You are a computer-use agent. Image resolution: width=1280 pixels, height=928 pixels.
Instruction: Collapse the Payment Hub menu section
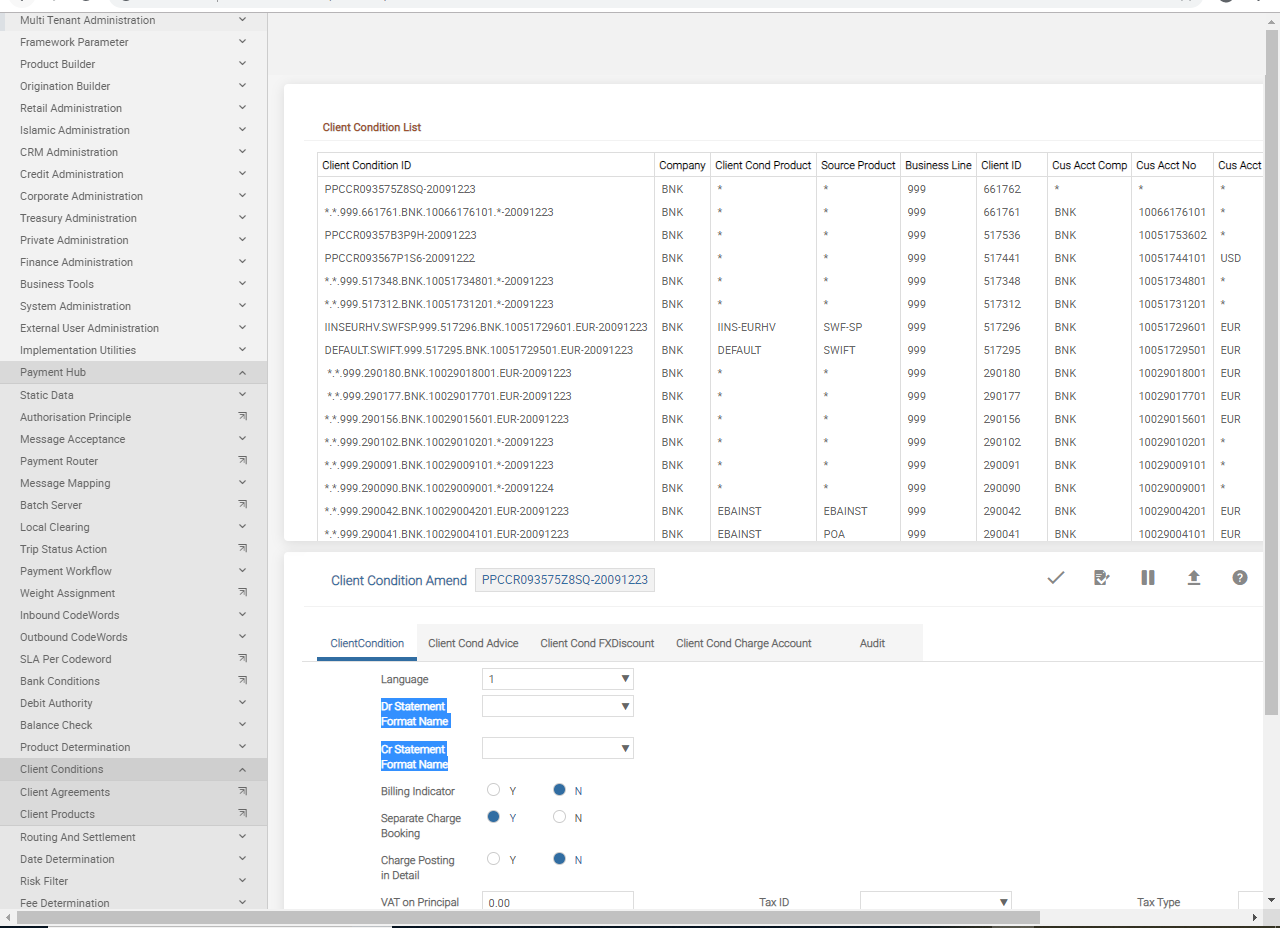[x=242, y=372]
